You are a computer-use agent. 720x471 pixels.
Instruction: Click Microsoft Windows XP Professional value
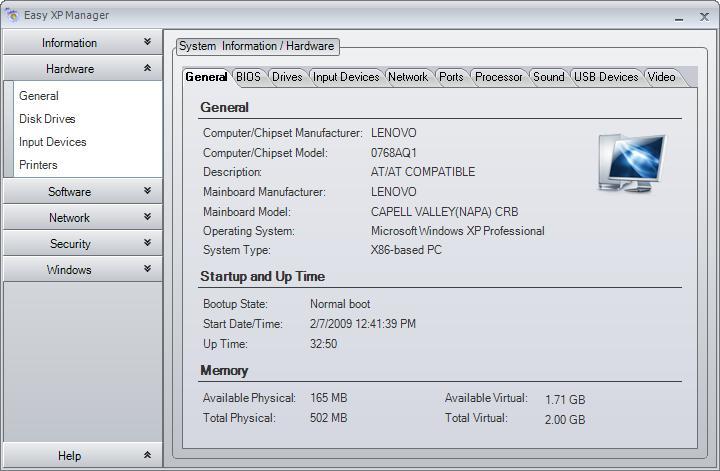(x=458, y=231)
